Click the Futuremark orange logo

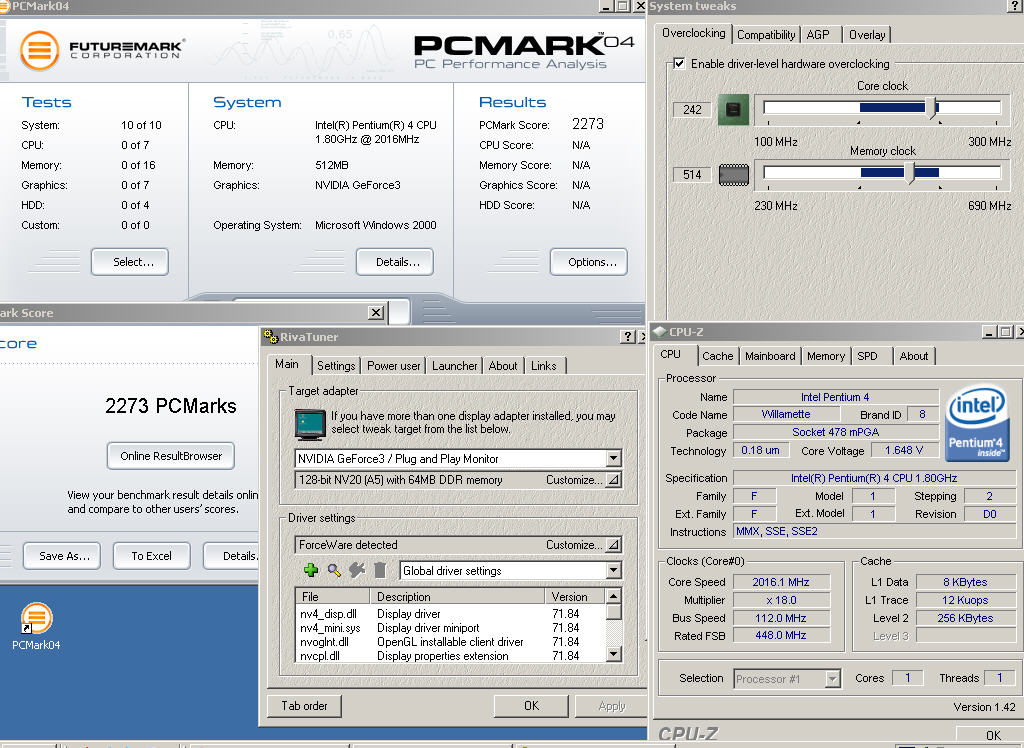(39, 50)
